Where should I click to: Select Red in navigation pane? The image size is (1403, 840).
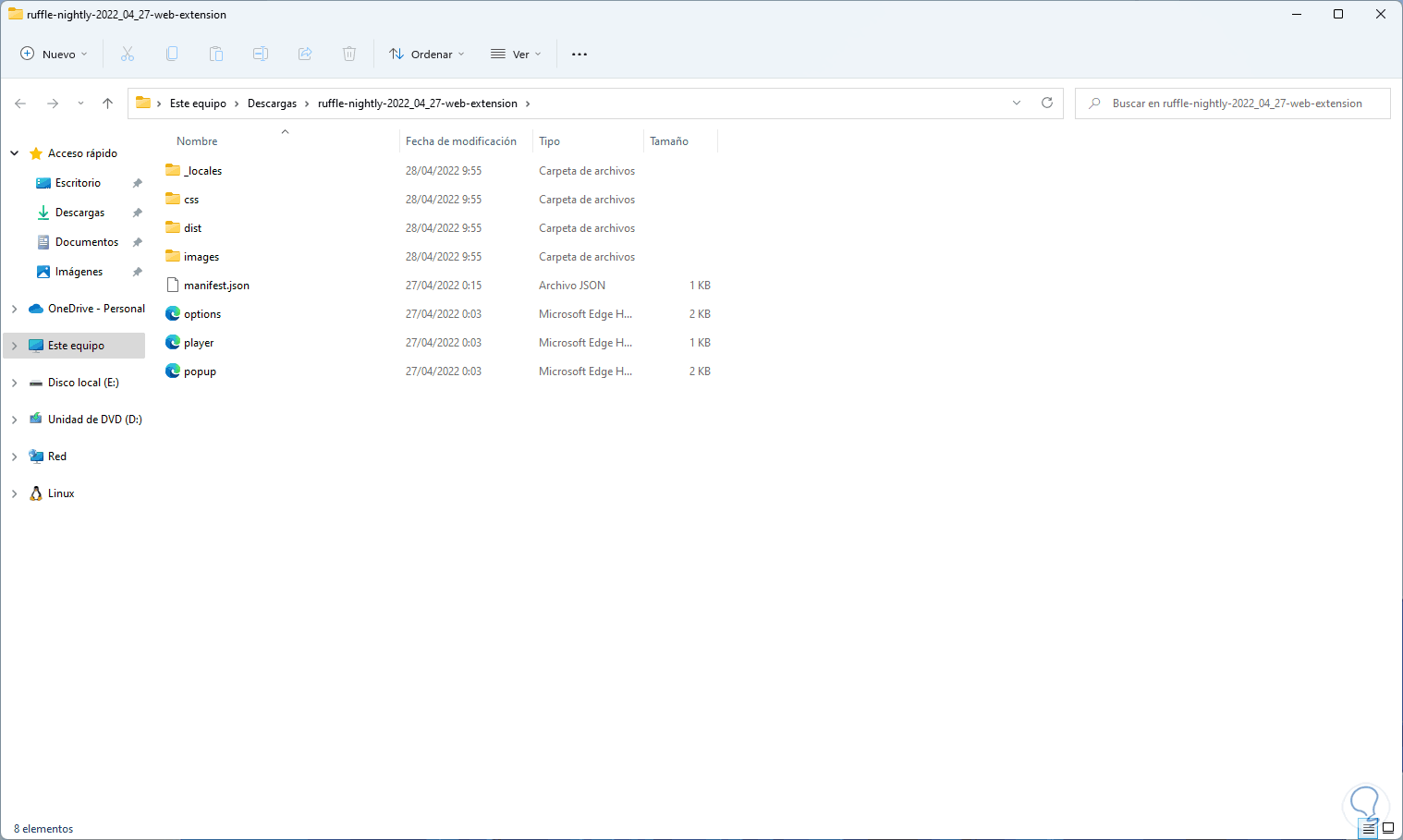click(x=57, y=457)
